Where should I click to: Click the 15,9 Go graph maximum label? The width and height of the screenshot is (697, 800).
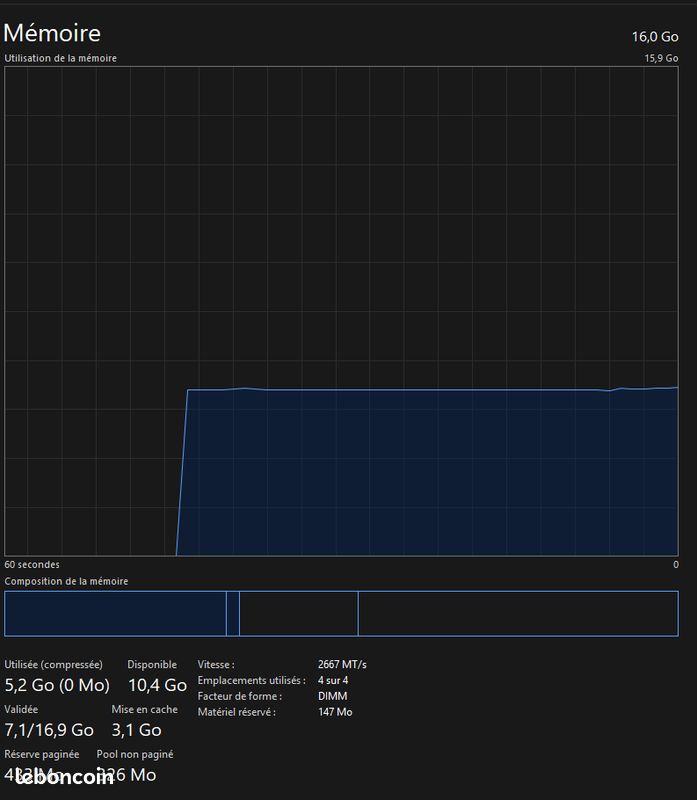(661, 58)
